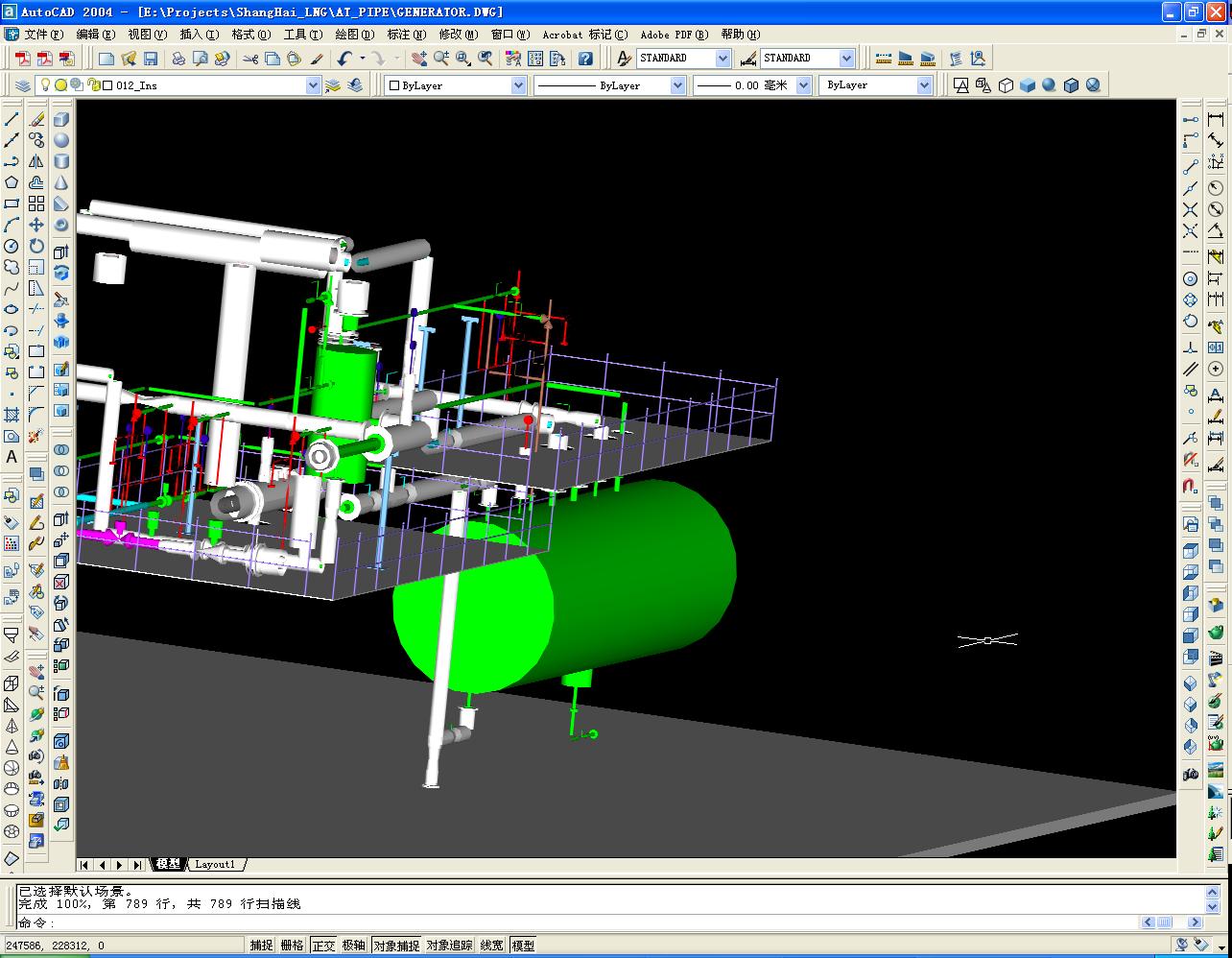Create a new drawing

coord(107,59)
